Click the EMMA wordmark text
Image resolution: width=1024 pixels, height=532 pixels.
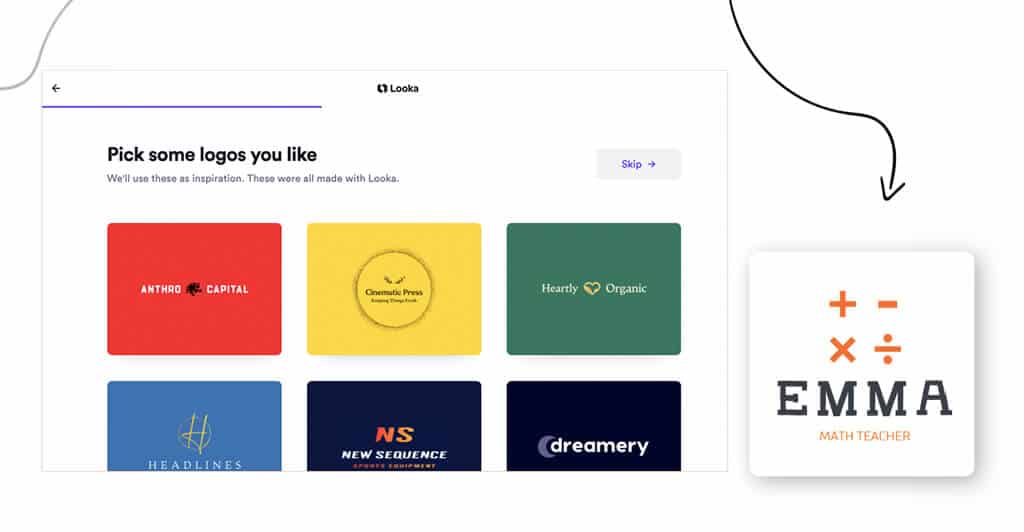(864, 398)
